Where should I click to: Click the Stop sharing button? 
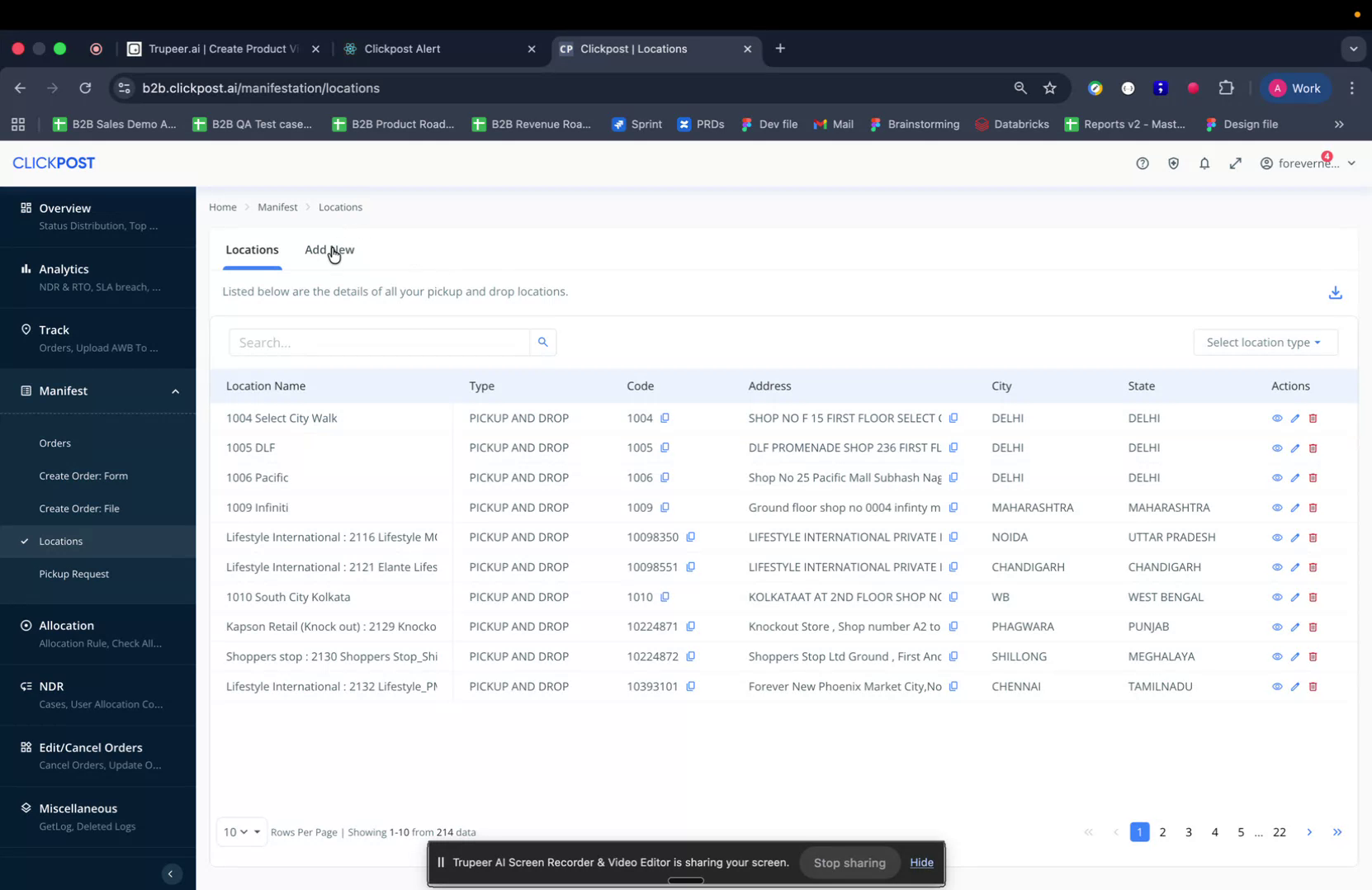(x=849, y=862)
